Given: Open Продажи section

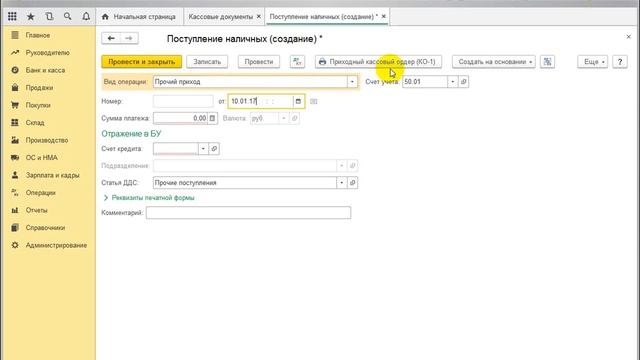Looking at the screenshot, I should point(49,88).
